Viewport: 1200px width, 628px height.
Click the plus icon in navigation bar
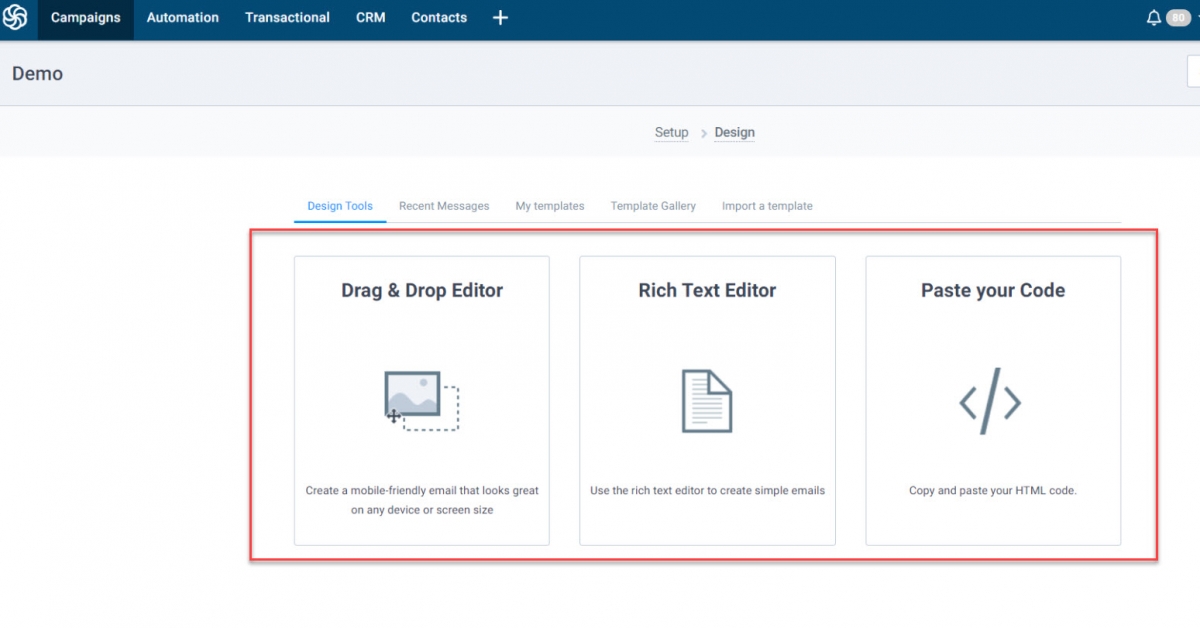click(x=500, y=18)
